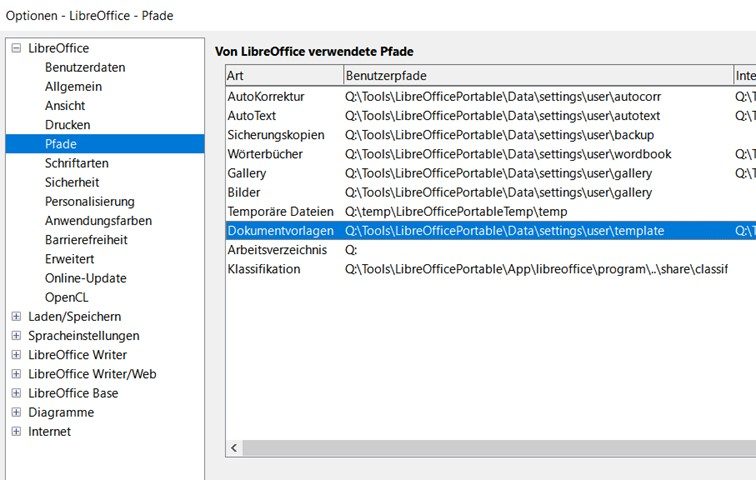Expand the Diagramme section

[x=16, y=412]
